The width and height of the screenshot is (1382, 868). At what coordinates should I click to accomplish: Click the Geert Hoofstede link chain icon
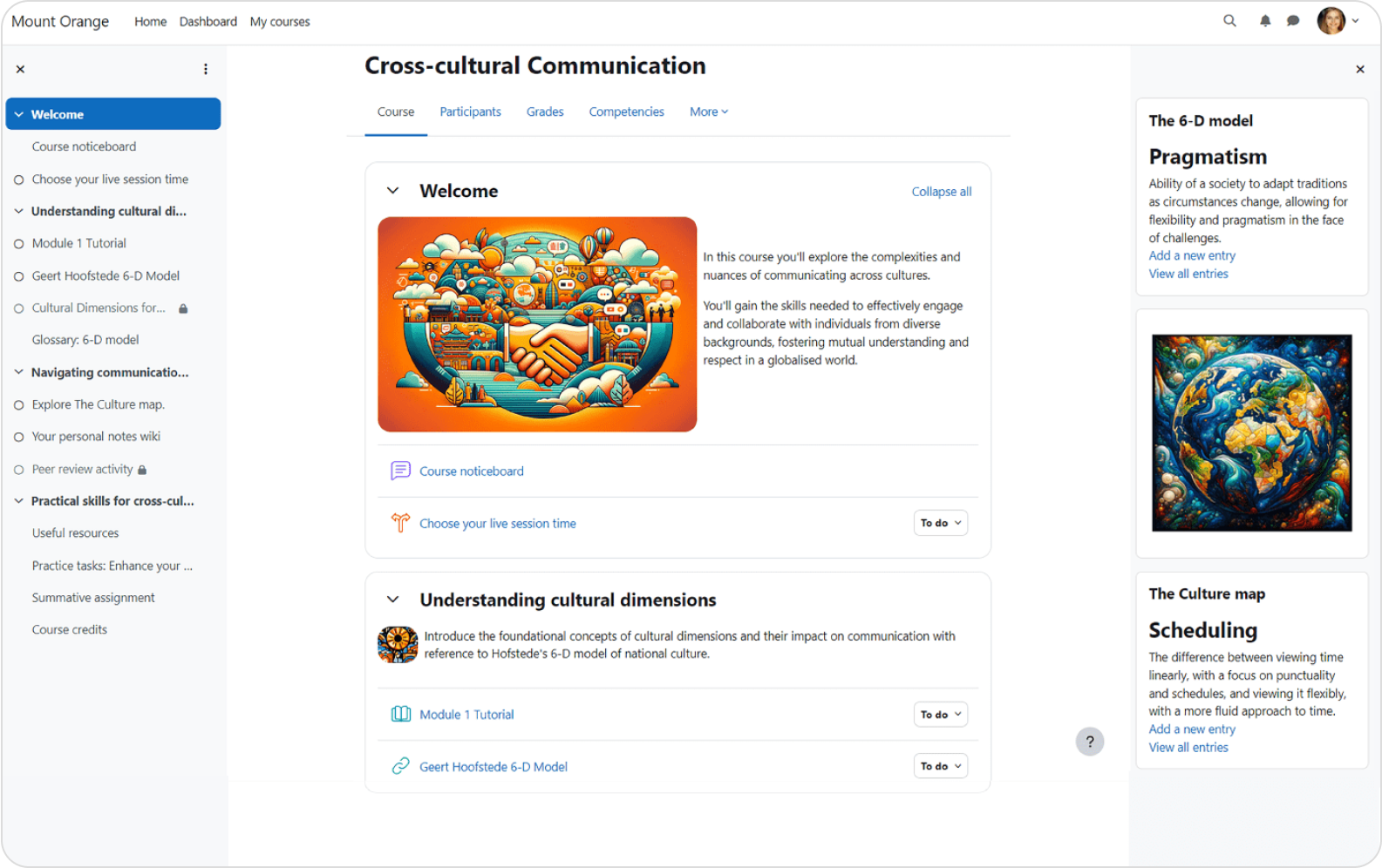pyautogui.click(x=400, y=766)
